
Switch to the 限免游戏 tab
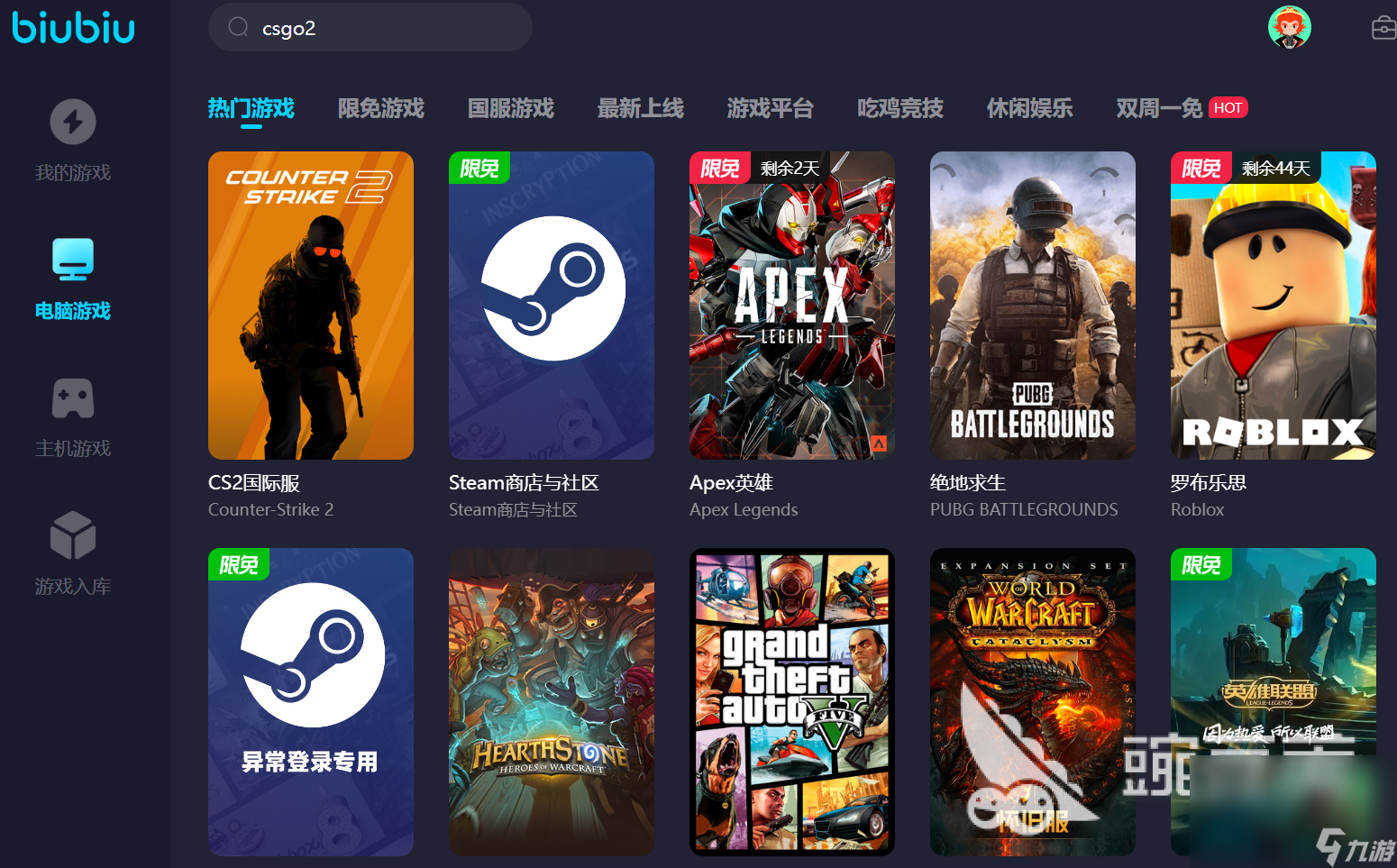(x=380, y=108)
